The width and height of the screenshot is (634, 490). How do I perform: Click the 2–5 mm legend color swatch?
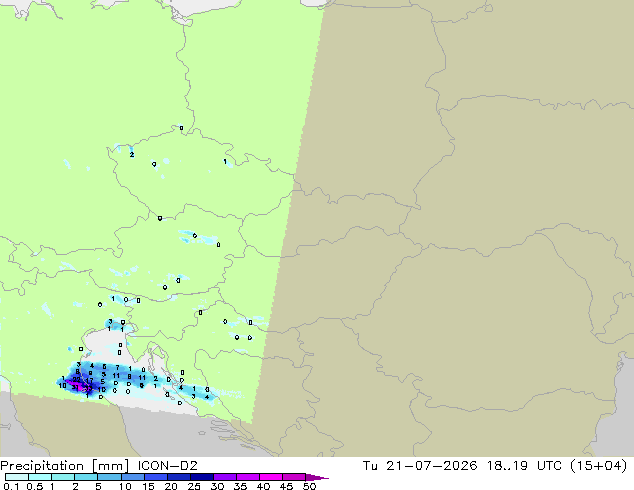[86, 477]
